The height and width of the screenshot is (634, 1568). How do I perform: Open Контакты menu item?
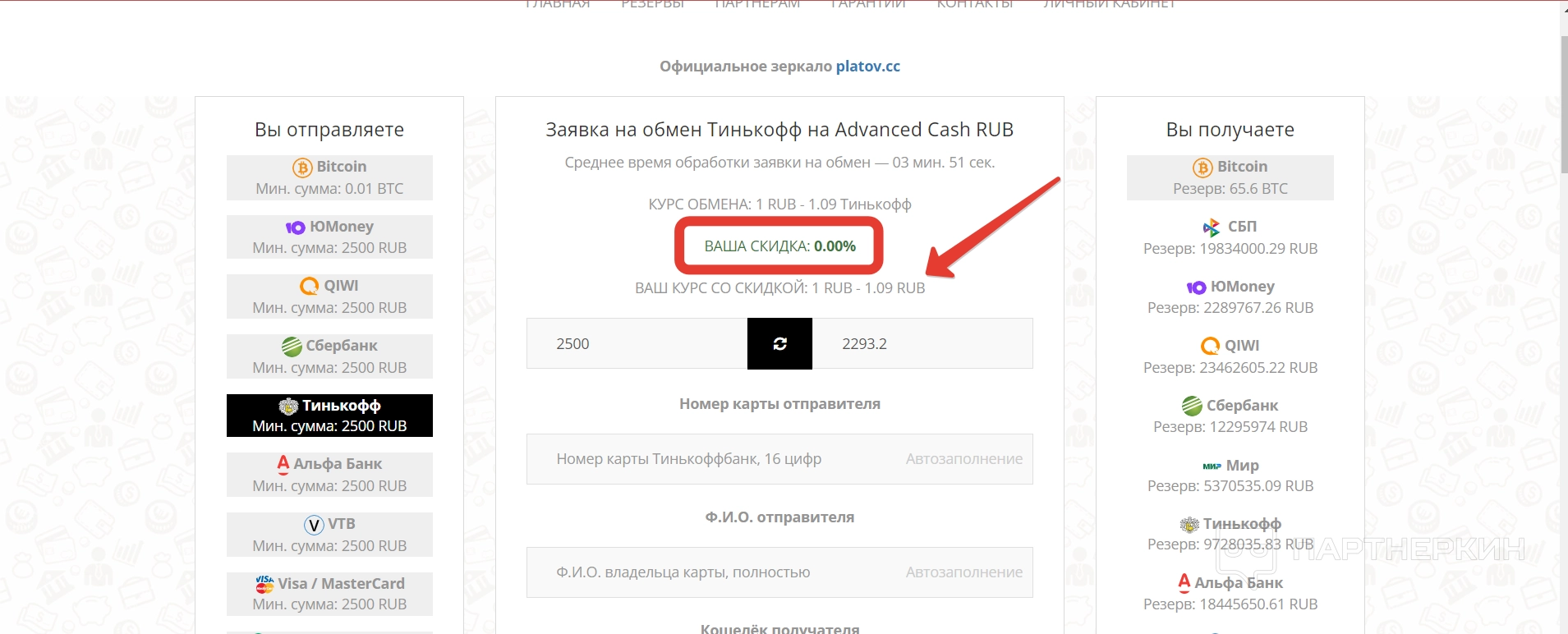pos(975,4)
